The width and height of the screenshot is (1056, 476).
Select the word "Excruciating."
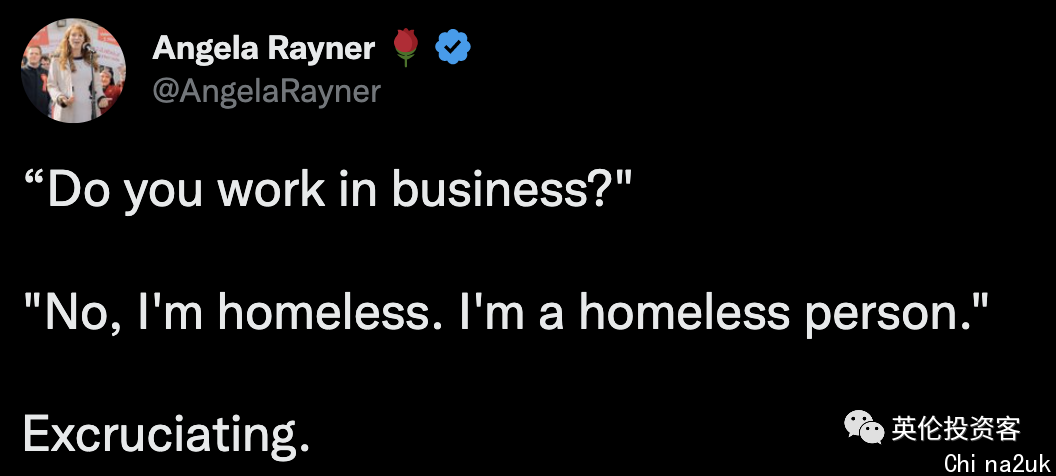tap(167, 434)
